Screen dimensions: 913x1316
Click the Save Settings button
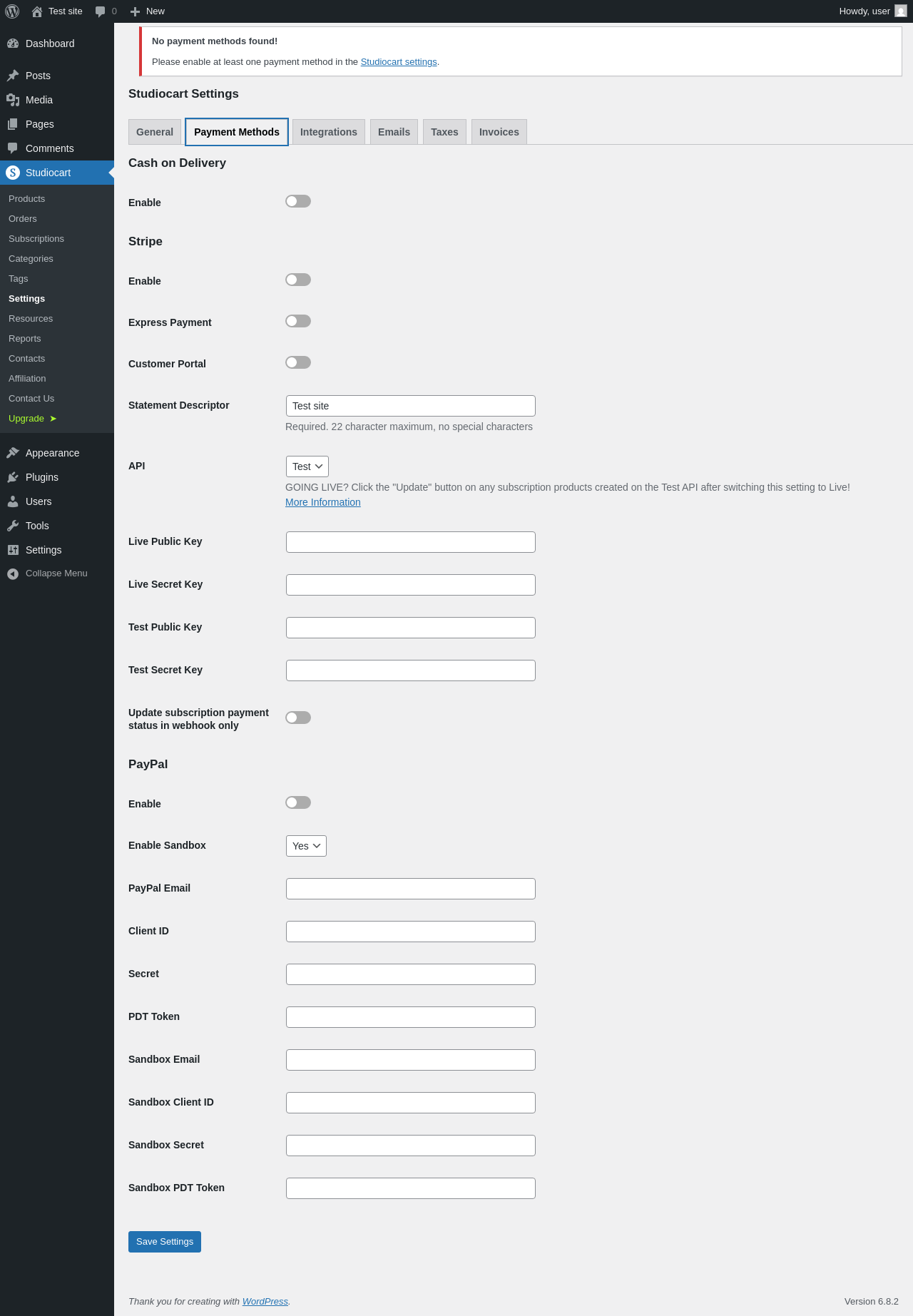165,1242
